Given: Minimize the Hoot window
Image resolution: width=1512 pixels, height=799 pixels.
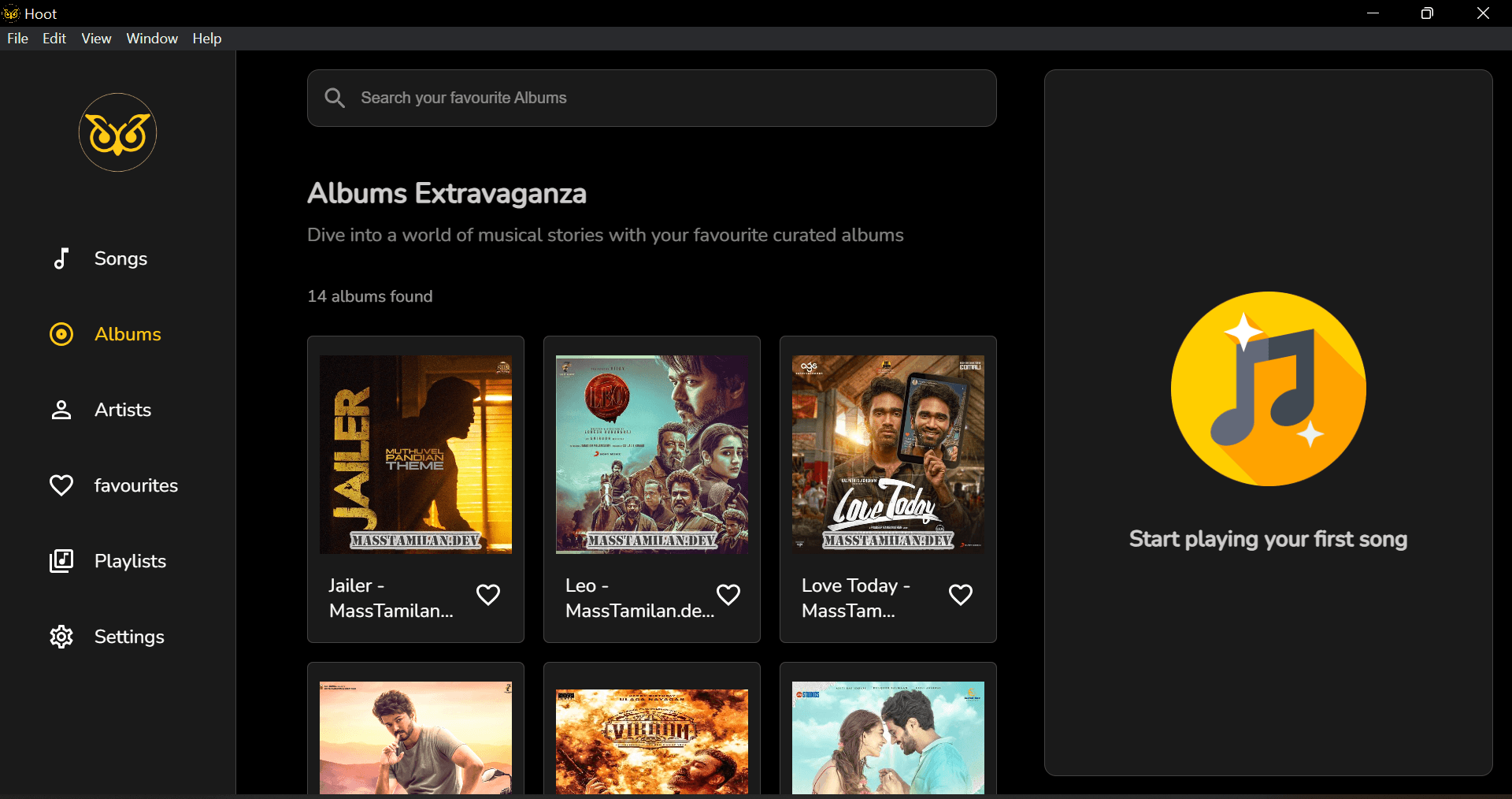Looking at the screenshot, I should point(1373,13).
